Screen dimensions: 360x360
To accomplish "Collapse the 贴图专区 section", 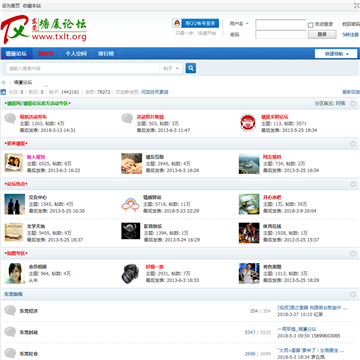I will [x=353, y=254].
